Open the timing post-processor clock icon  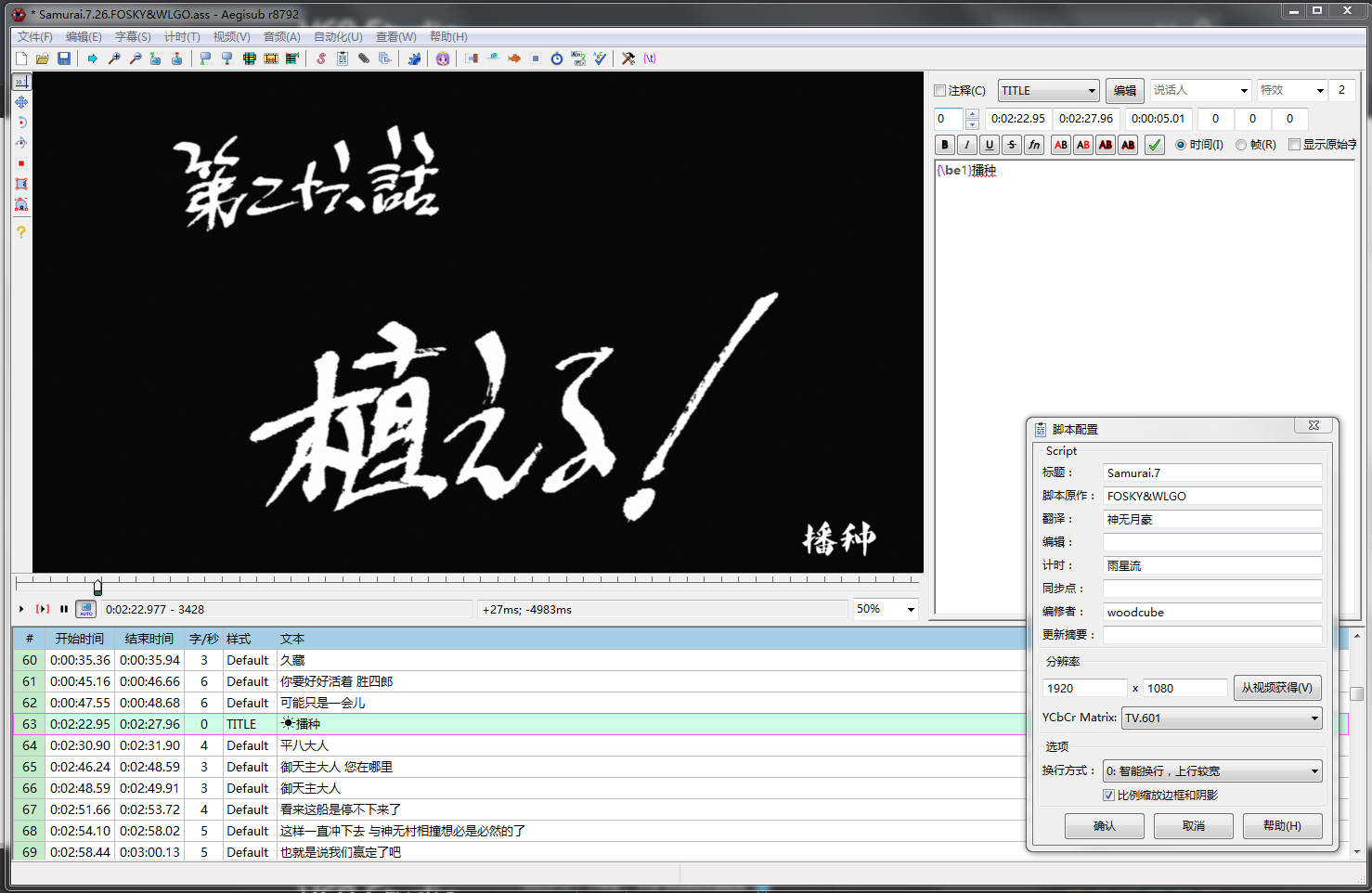pyautogui.click(x=557, y=58)
